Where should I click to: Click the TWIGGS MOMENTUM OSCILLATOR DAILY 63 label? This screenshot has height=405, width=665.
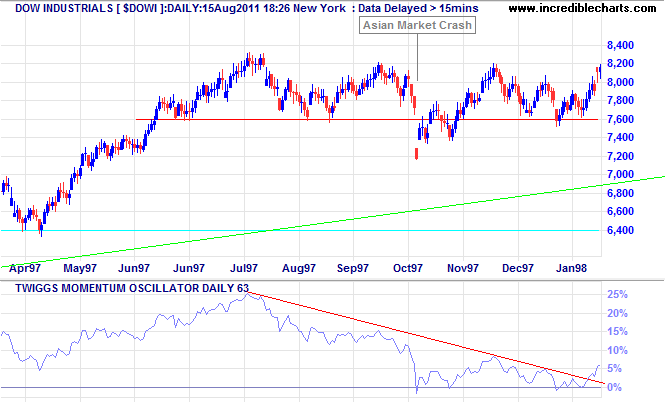(132, 288)
